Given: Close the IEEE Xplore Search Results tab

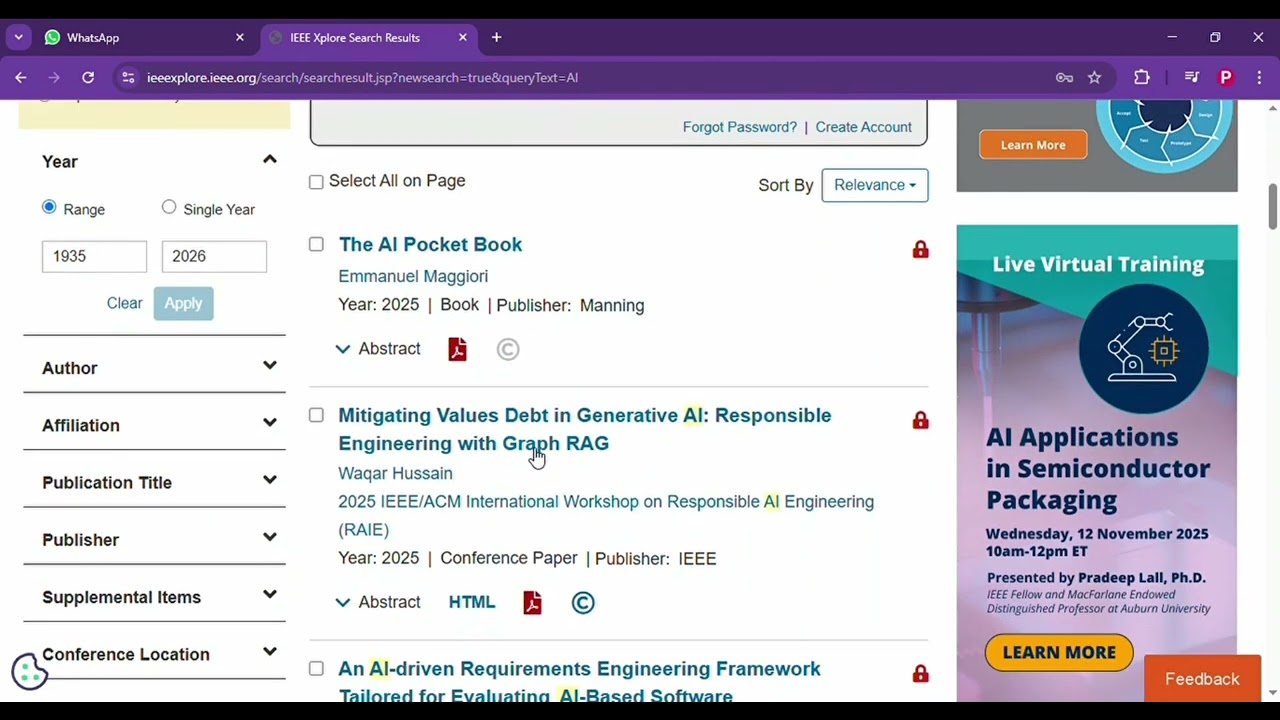Looking at the screenshot, I should (462, 38).
